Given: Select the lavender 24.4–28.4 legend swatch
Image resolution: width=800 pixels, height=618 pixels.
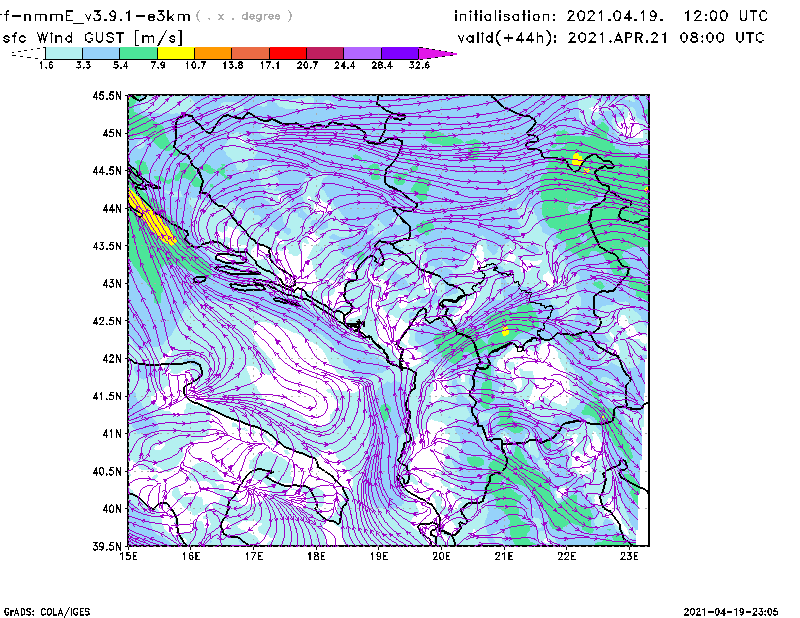Looking at the screenshot, I should [363, 53].
